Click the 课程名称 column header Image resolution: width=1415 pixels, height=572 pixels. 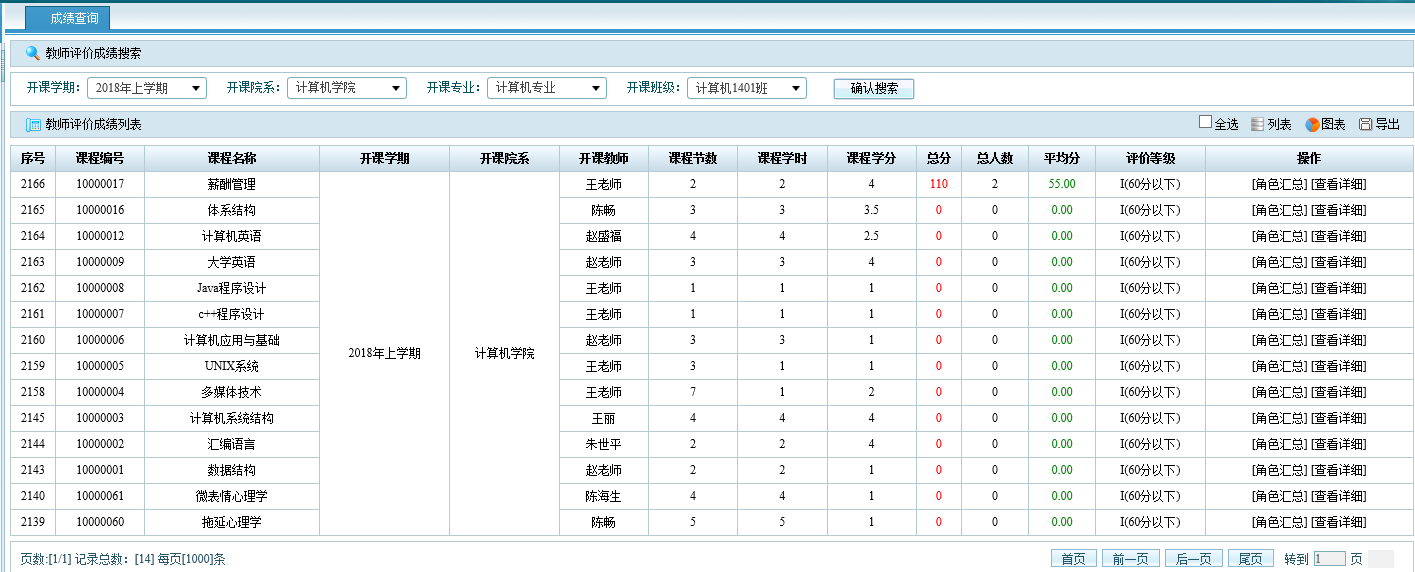tap(232, 158)
